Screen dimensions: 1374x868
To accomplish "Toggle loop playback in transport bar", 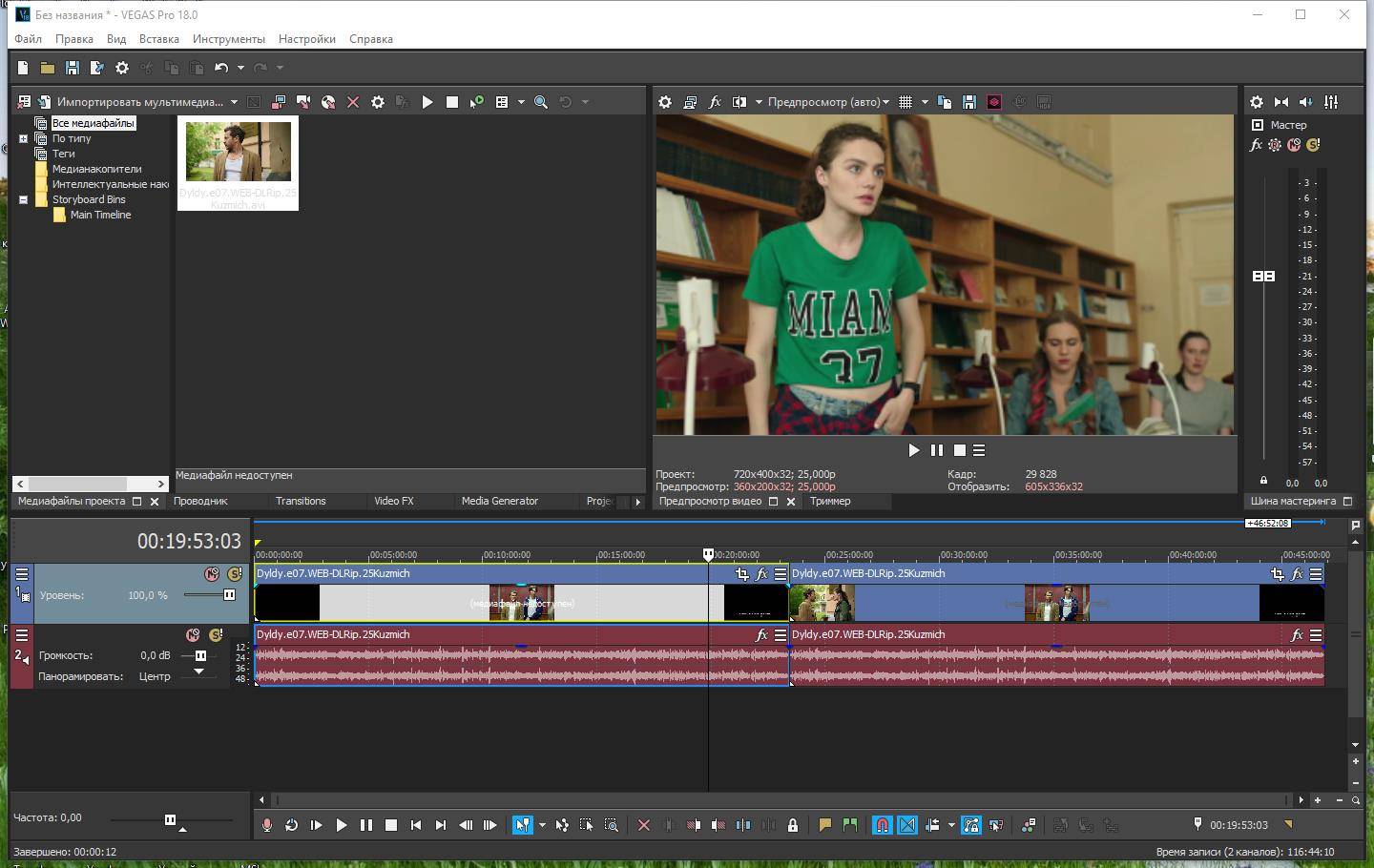I will pyautogui.click(x=291, y=825).
